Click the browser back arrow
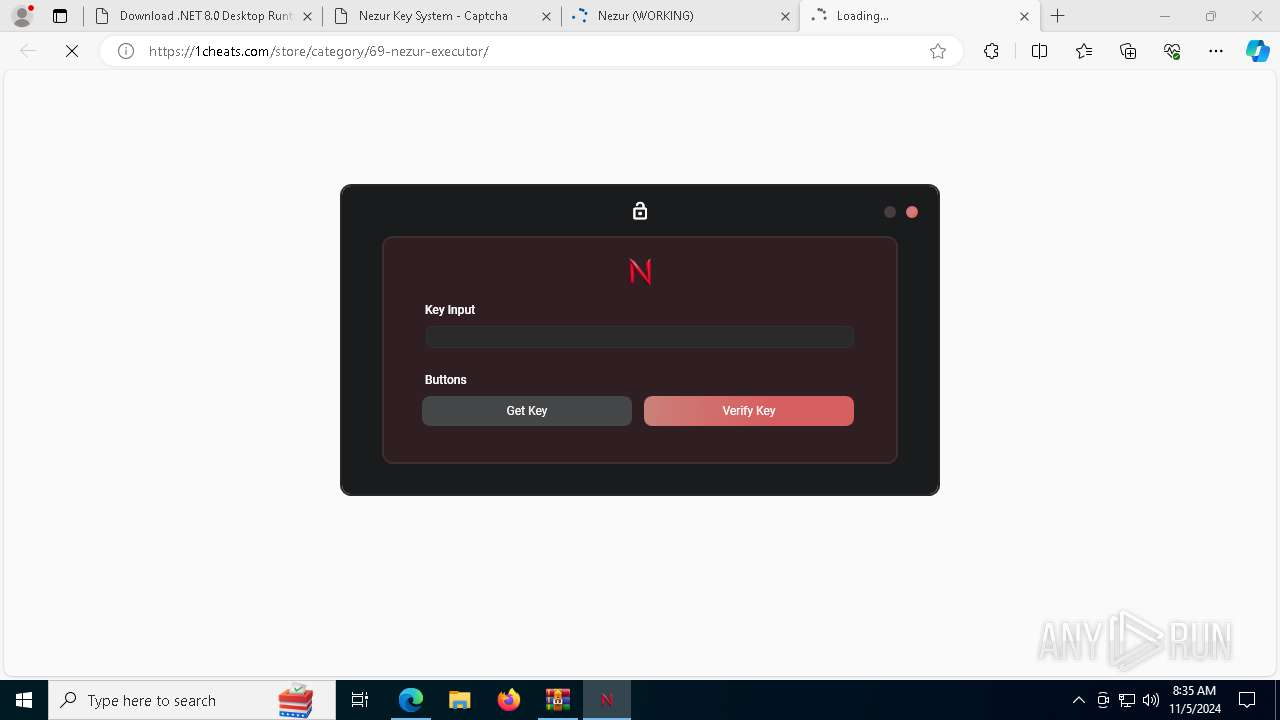The width and height of the screenshot is (1280, 720). tap(28, 51)
